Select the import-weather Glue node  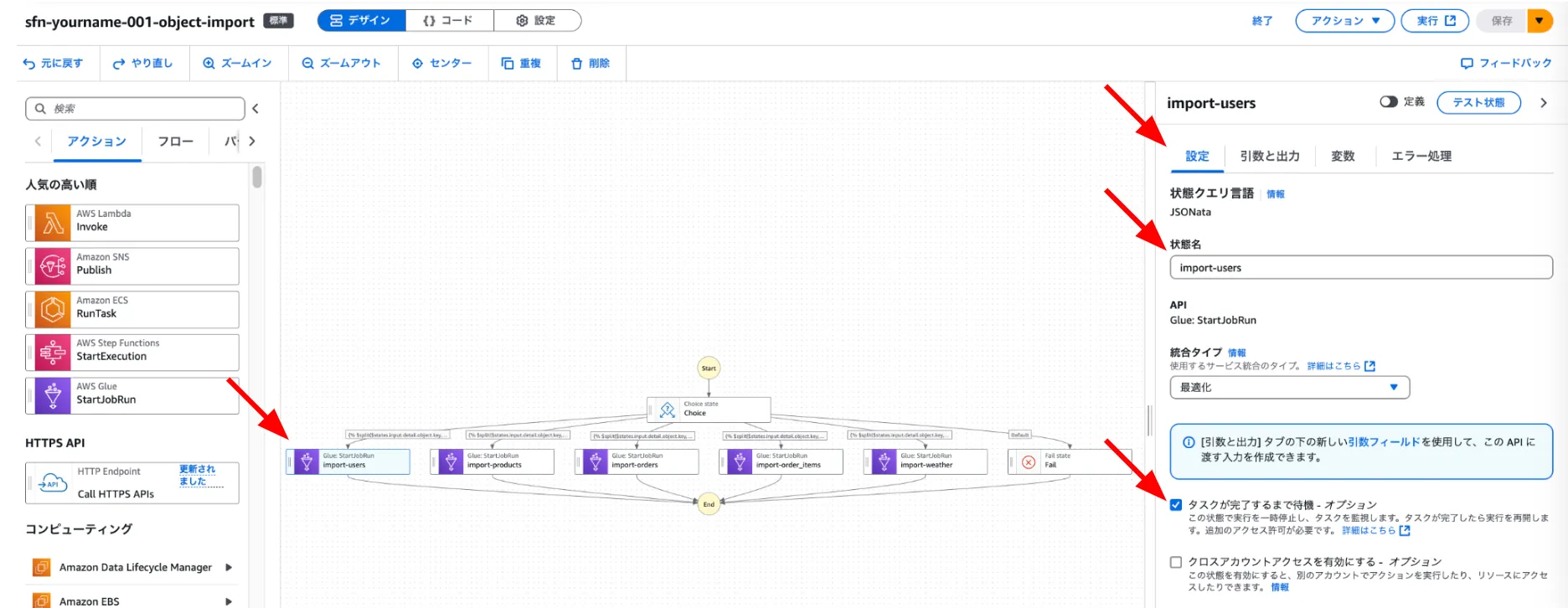tap(926, 461)
